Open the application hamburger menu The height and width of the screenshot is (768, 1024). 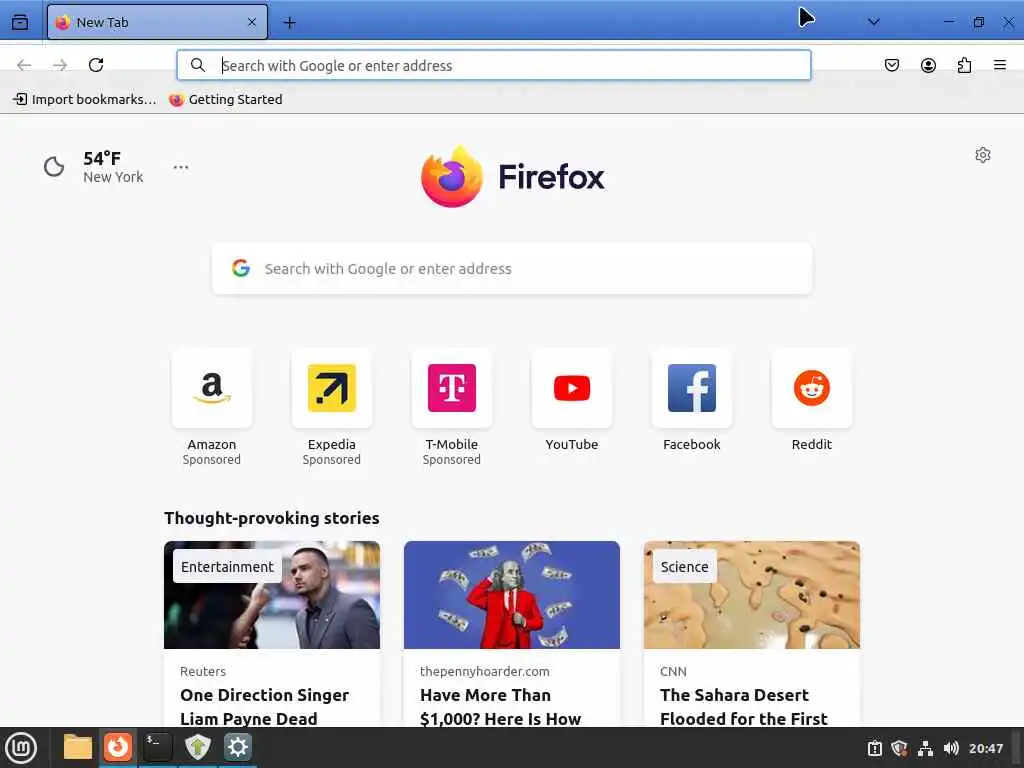coord(1000,65)
